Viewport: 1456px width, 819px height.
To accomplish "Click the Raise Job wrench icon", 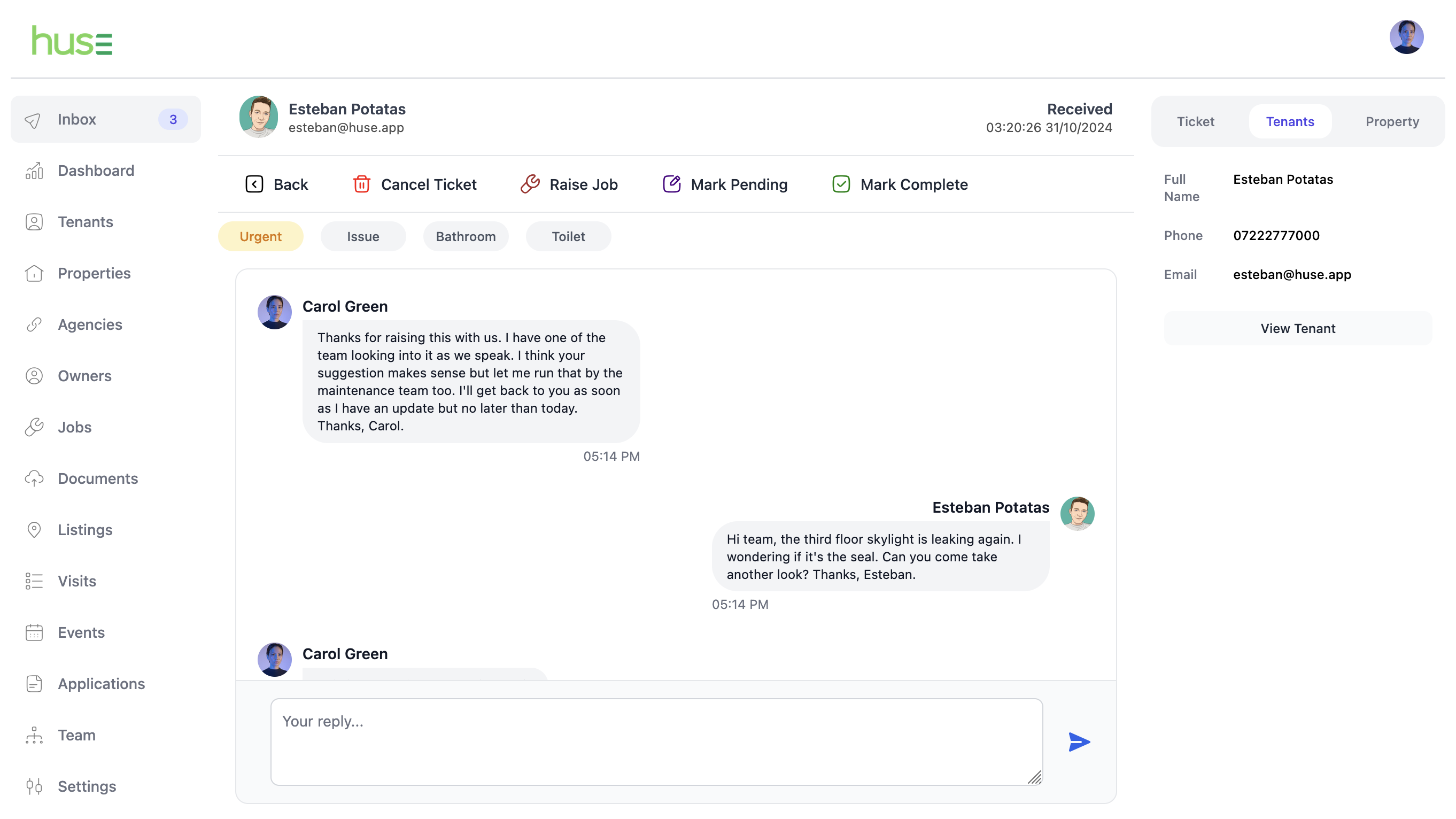I will pos(530,184).
